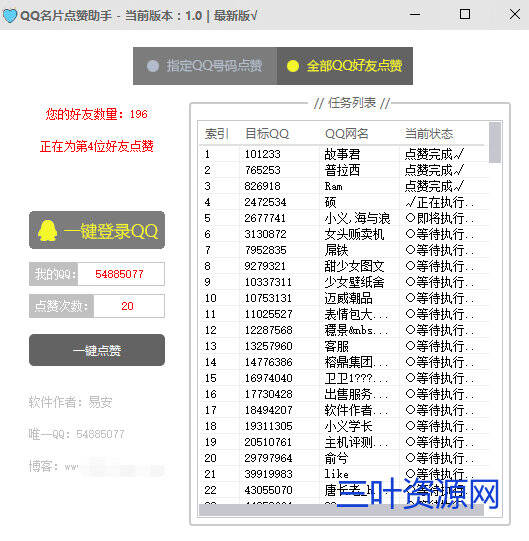Click the 索引 column header
This screenshot has width=529, height=541.
[217, 134]
